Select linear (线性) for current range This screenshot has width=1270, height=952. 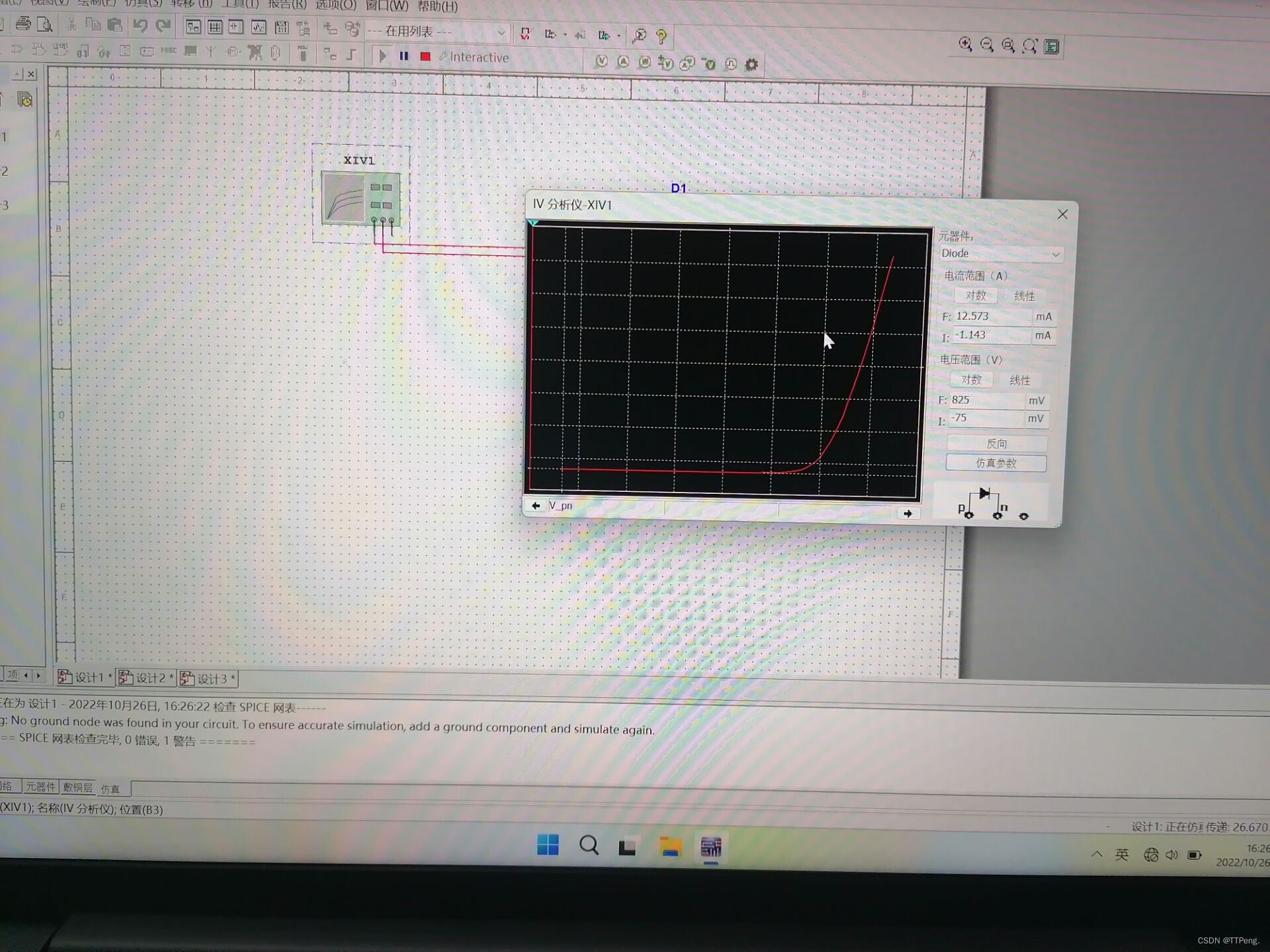click(1025, 296)
